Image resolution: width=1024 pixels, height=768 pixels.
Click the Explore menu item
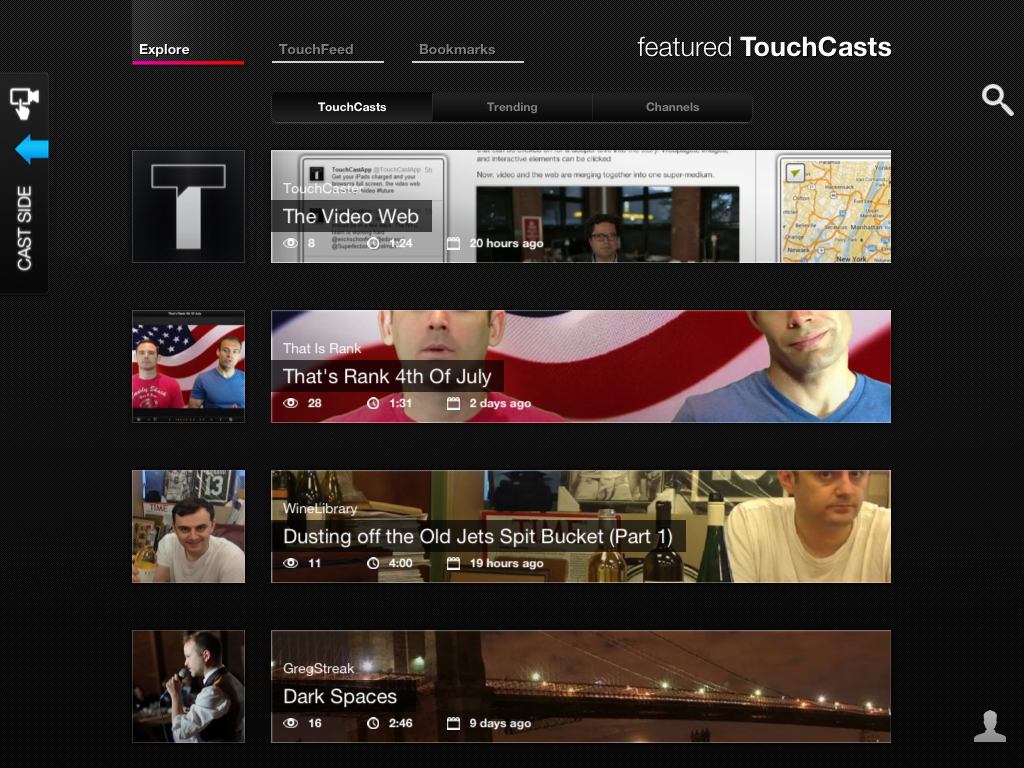pos(164,48)
